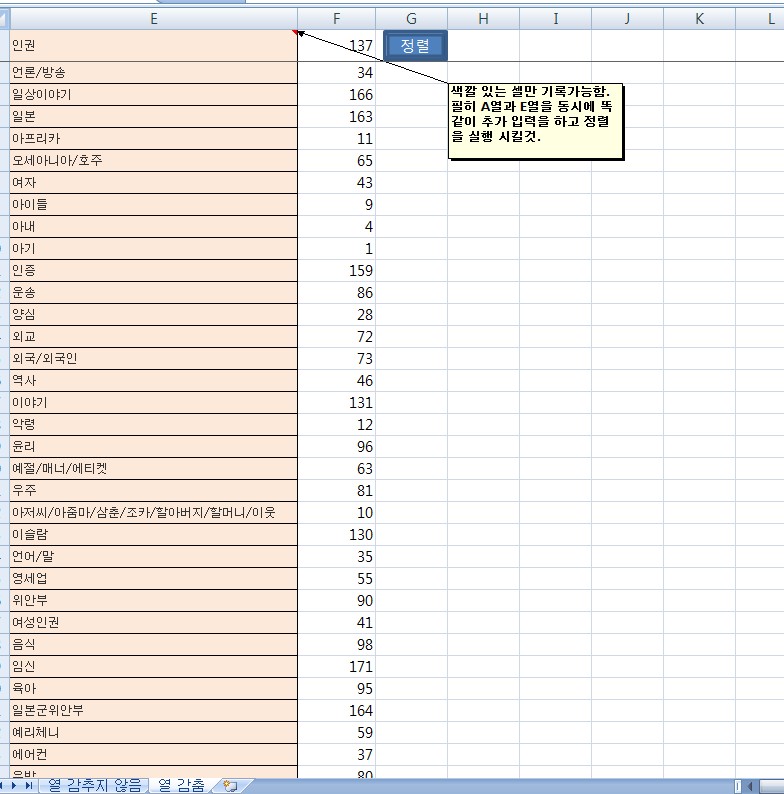The image size is (784, 794).
Task: Click the yellow comment note box
Action: pyautogui.click(x=535, y=119)
